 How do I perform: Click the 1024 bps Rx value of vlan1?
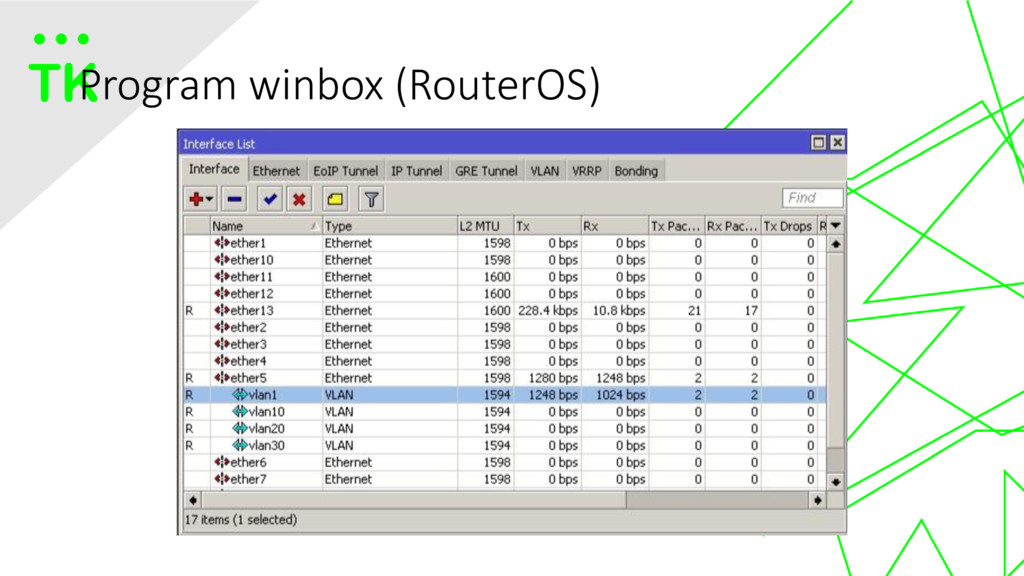[x=620, y=394]
